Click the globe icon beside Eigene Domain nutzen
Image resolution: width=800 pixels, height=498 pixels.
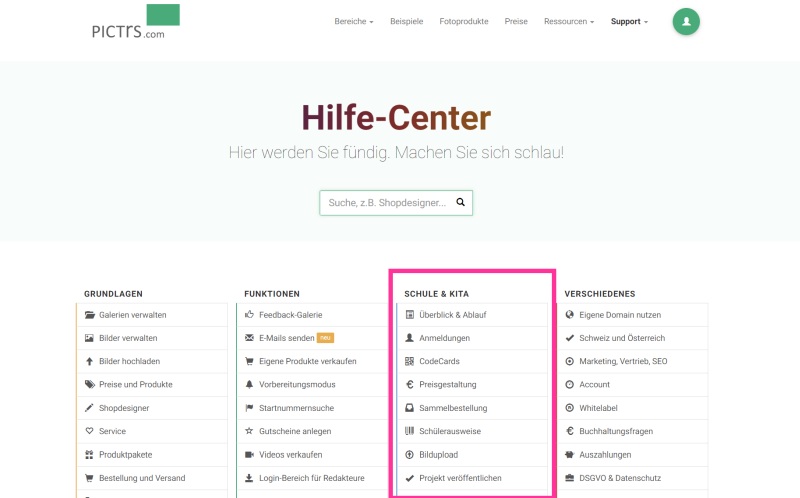coord(569,315)
